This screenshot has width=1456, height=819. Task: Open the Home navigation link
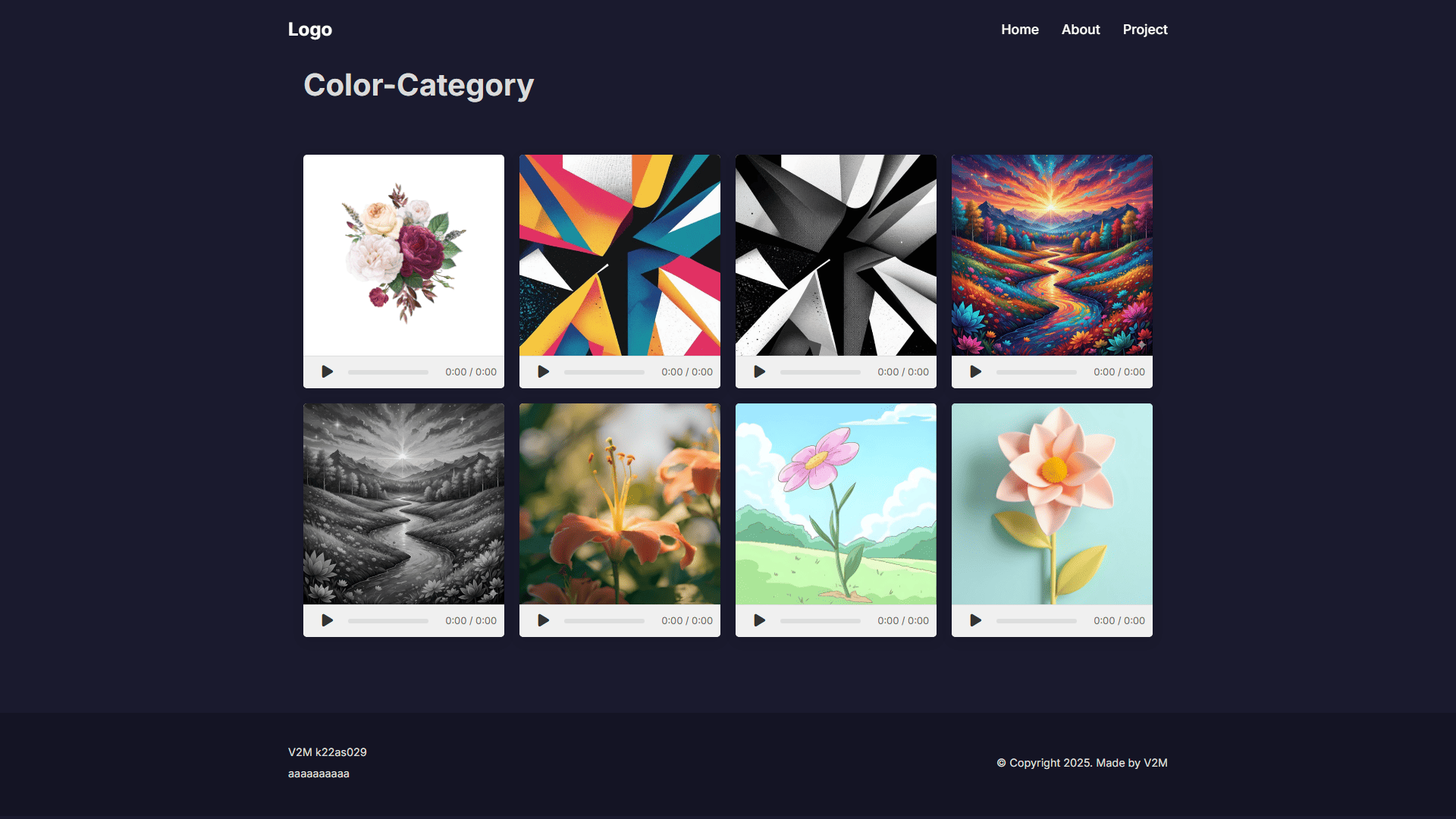tap(1020, 30)
